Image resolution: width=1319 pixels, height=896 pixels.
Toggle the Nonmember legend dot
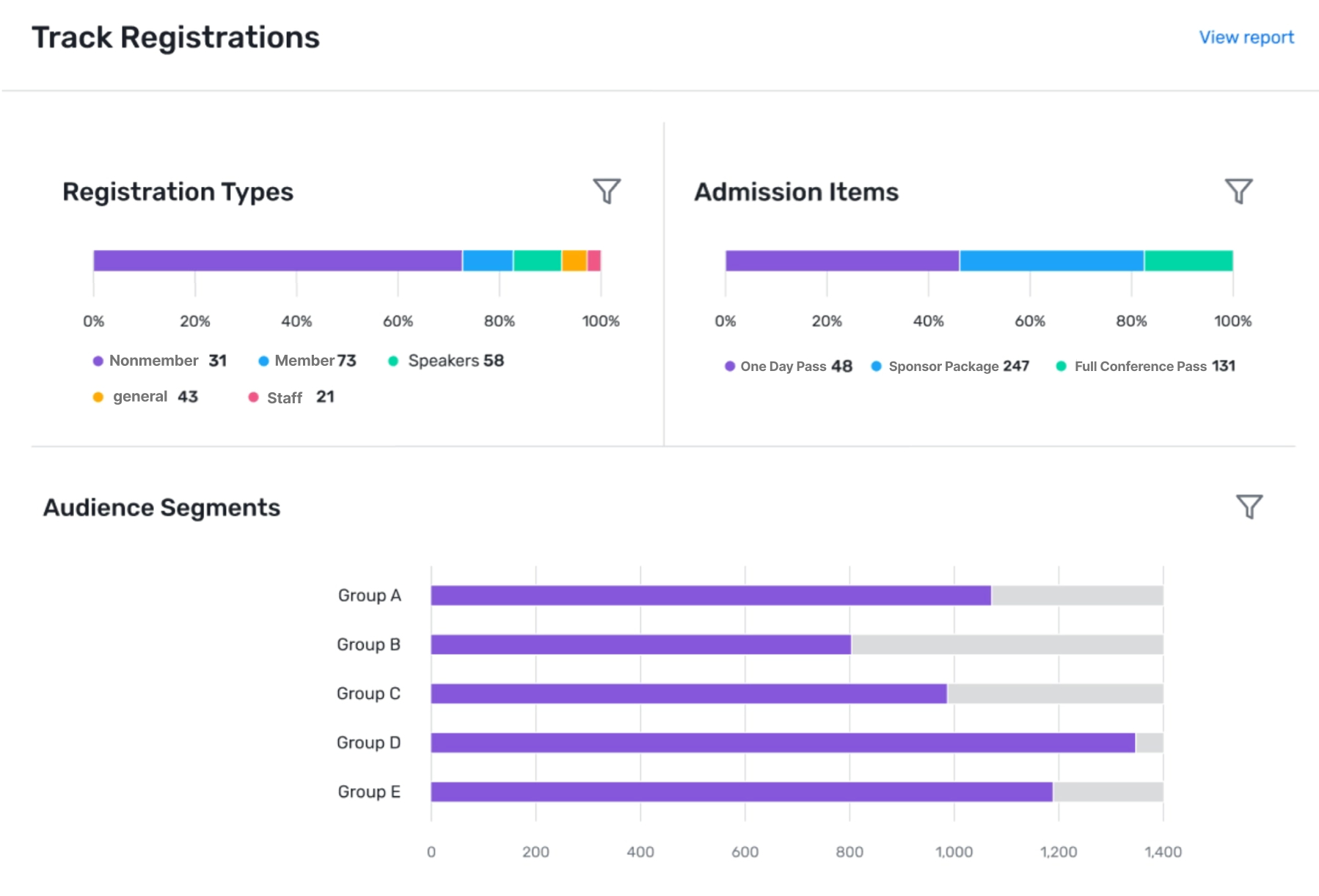(x=98, y=361)
